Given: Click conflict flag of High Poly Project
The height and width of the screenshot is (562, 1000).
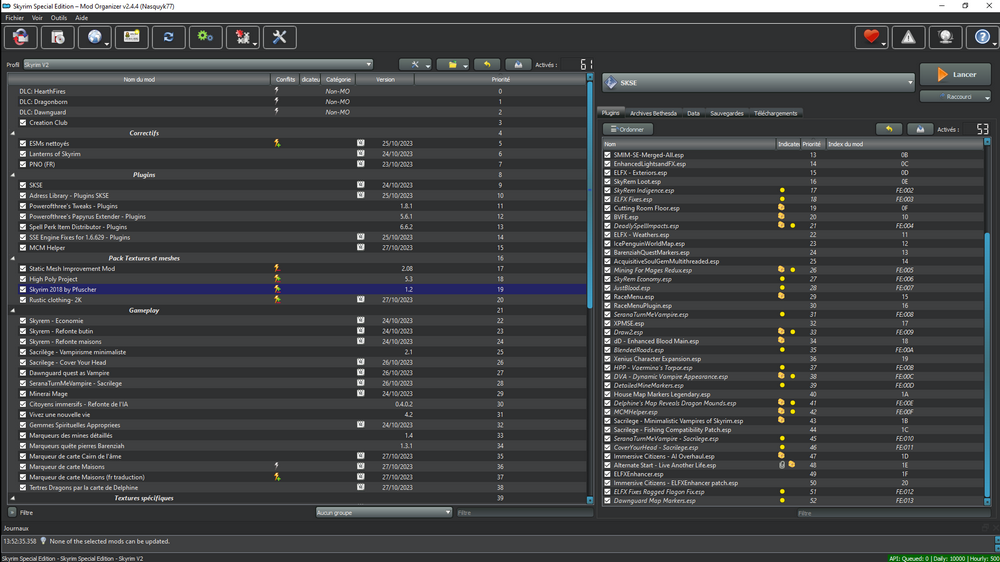Looking at the screenshot, I should 277,279.
